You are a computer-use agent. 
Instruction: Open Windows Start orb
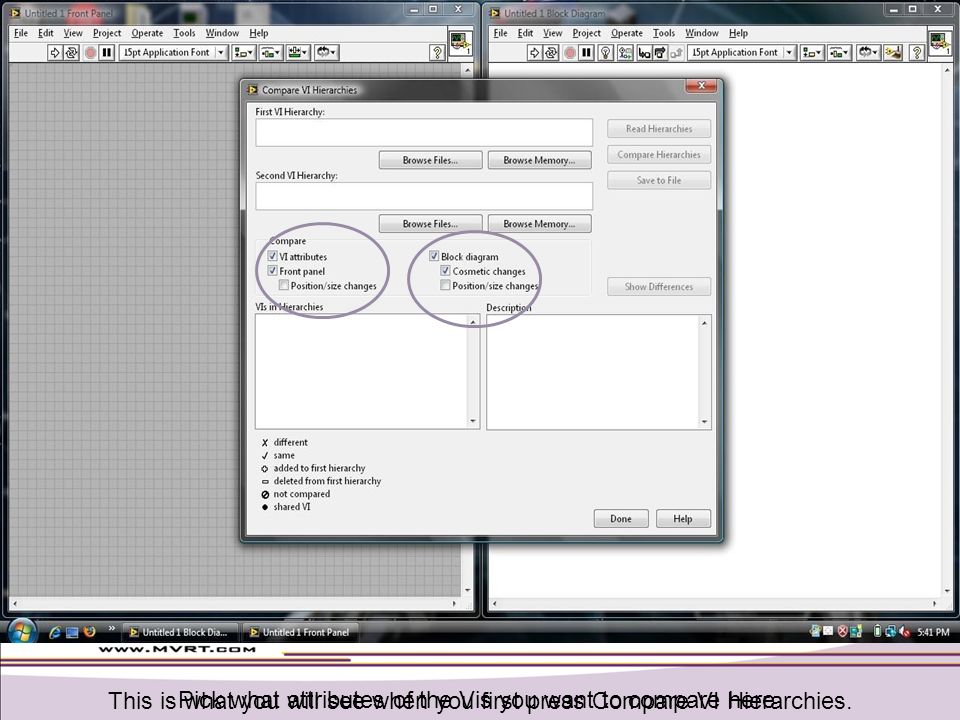[21, 632]
